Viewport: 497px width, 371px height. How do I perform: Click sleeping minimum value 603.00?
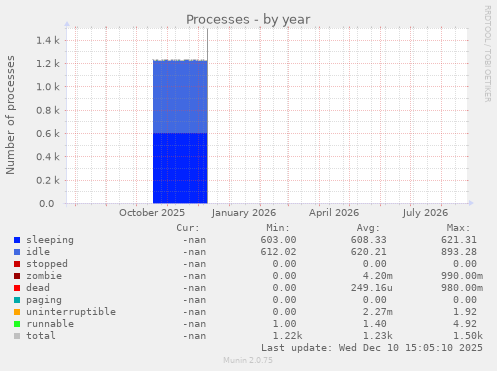(x=278, y=240)
